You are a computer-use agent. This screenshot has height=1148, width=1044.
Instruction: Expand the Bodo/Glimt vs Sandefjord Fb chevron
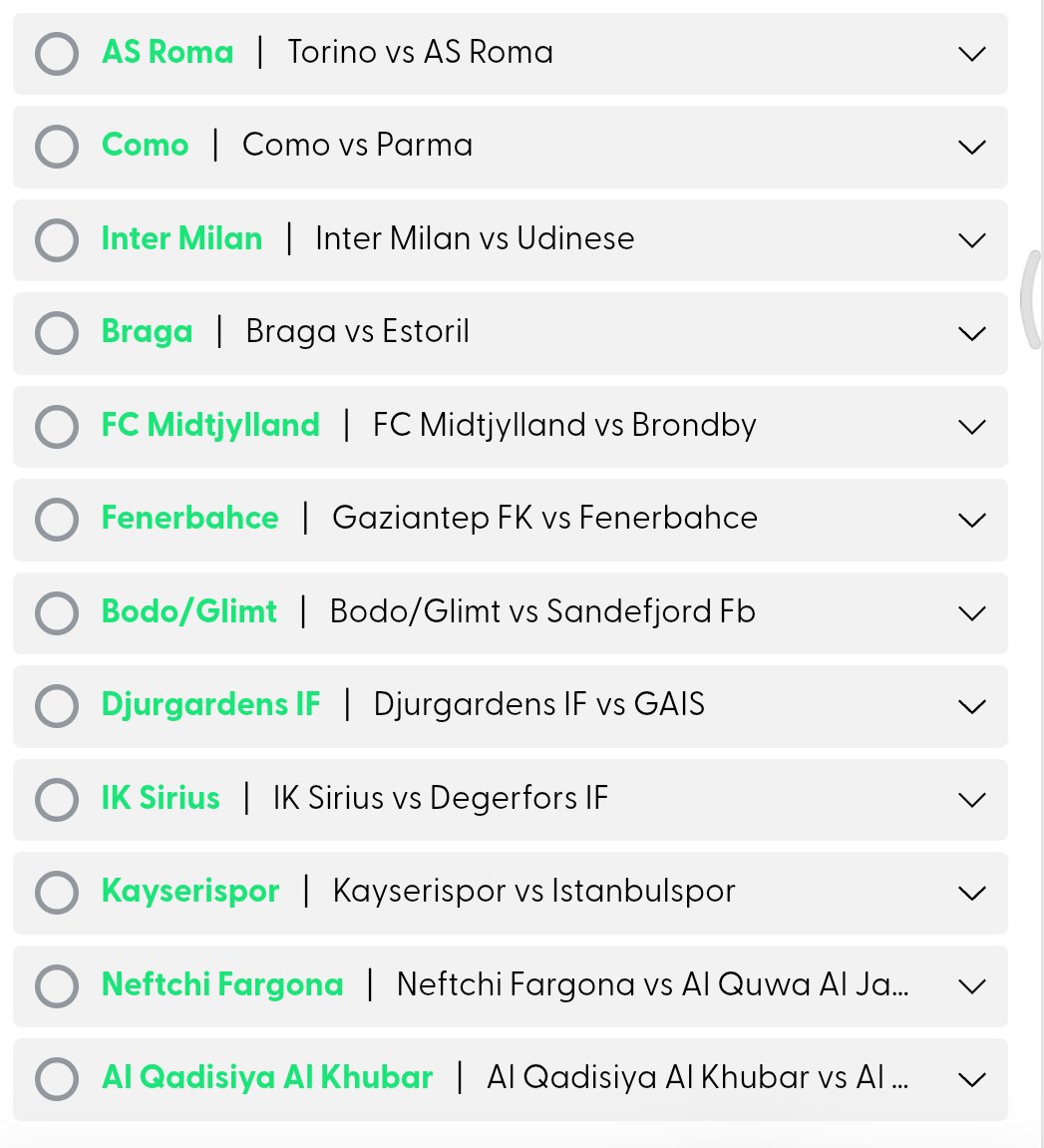(x=971, y=613)
